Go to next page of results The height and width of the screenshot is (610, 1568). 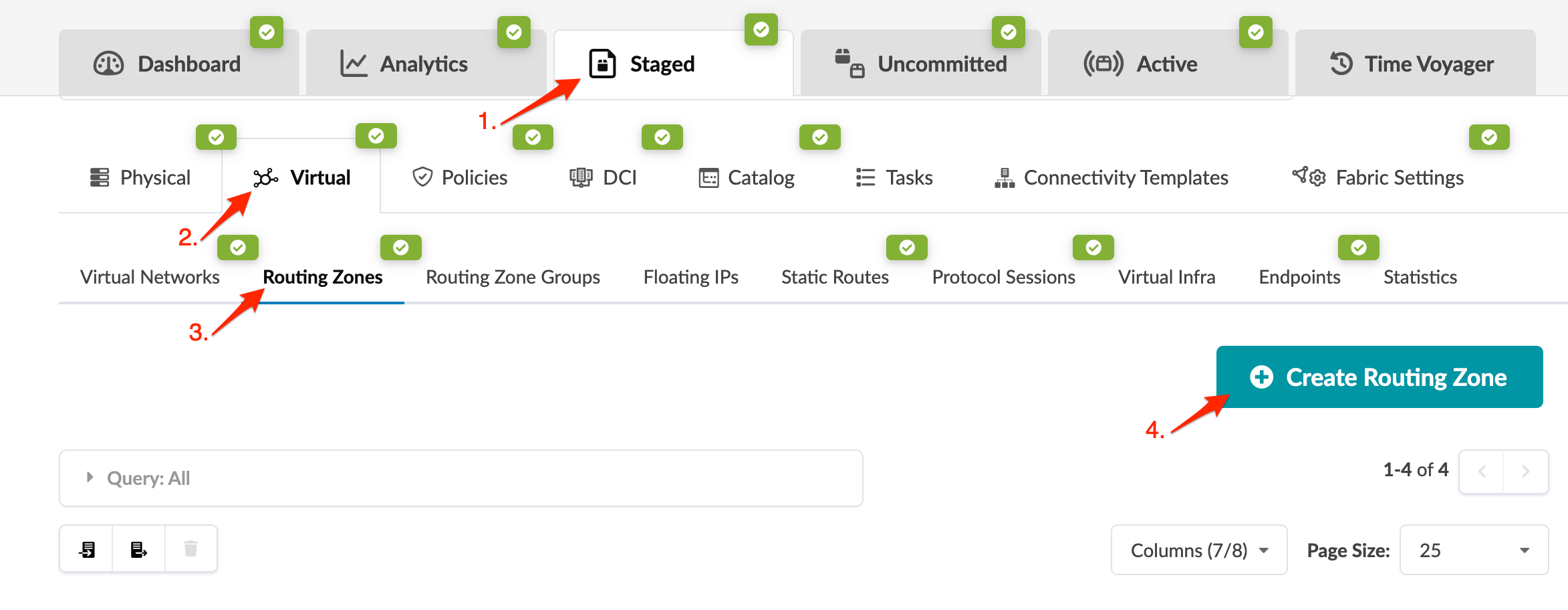1525,472
